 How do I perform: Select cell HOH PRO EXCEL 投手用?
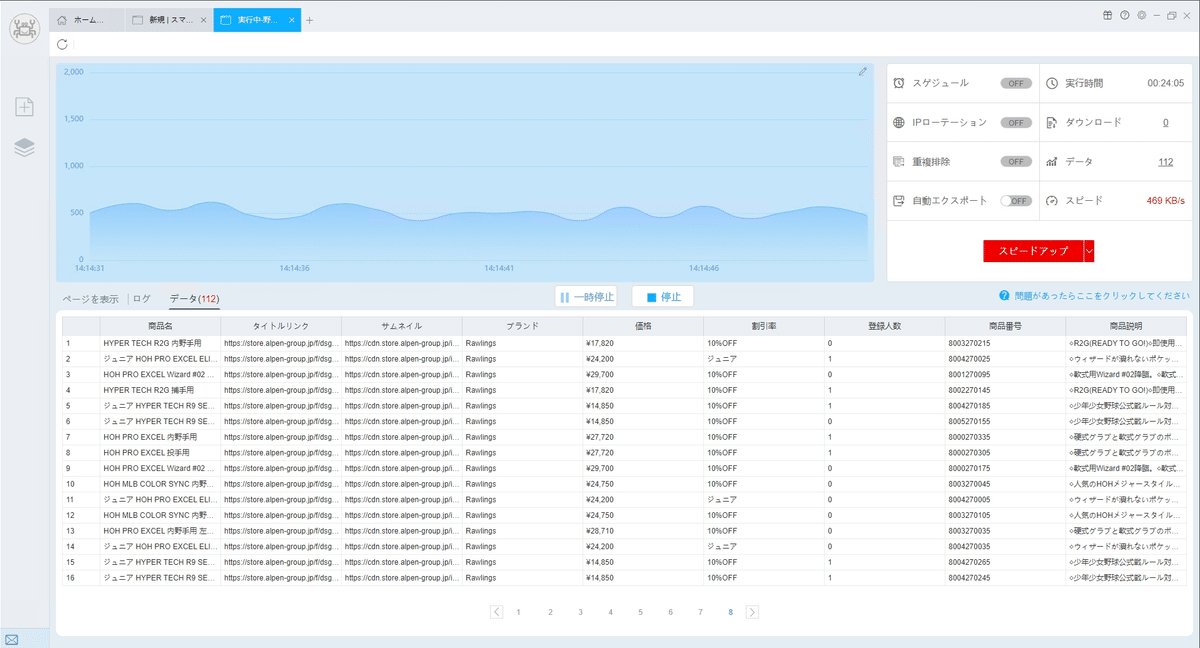tap(160, 452)
